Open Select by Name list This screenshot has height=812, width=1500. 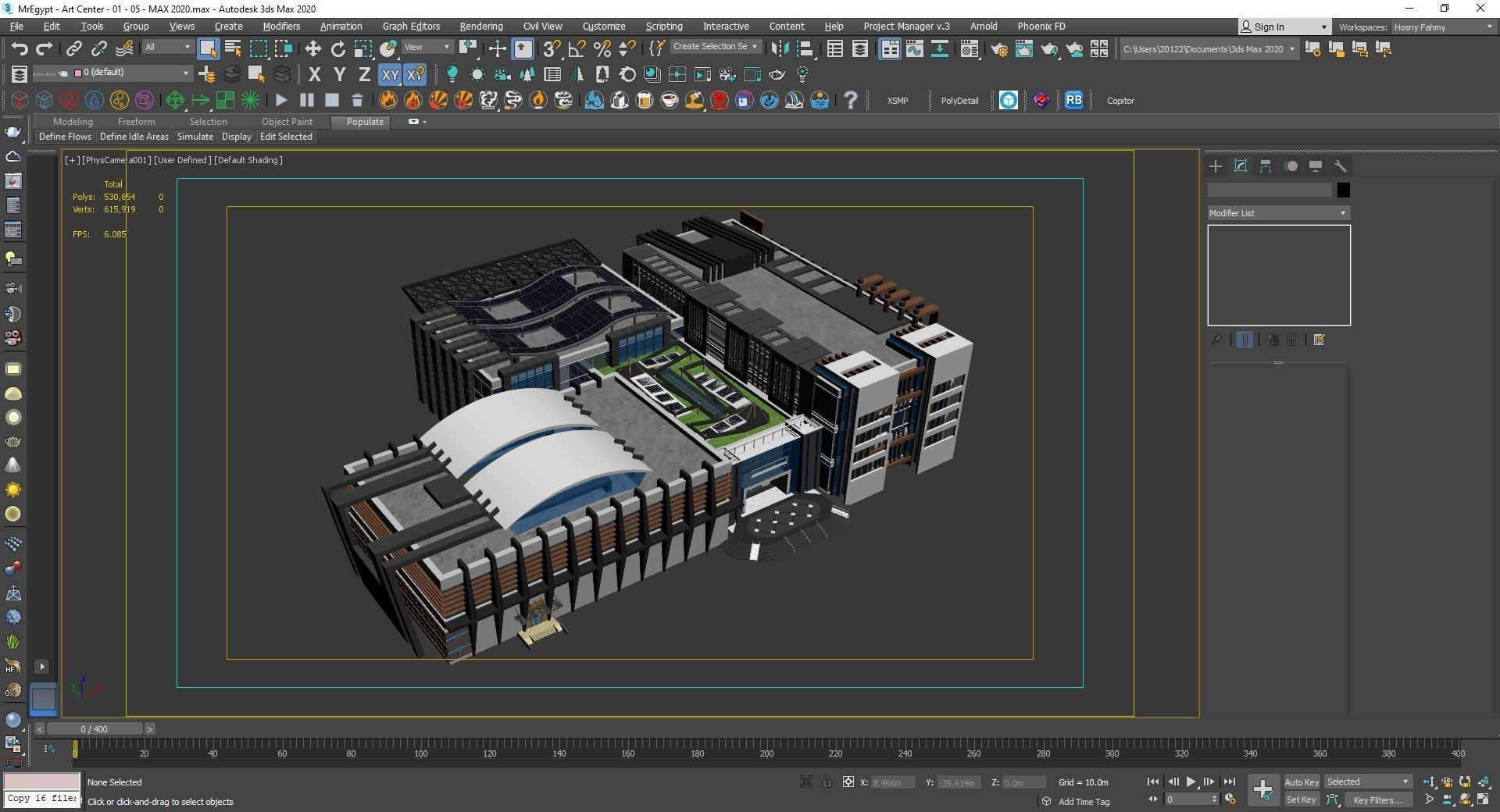[x=233, y=48]
